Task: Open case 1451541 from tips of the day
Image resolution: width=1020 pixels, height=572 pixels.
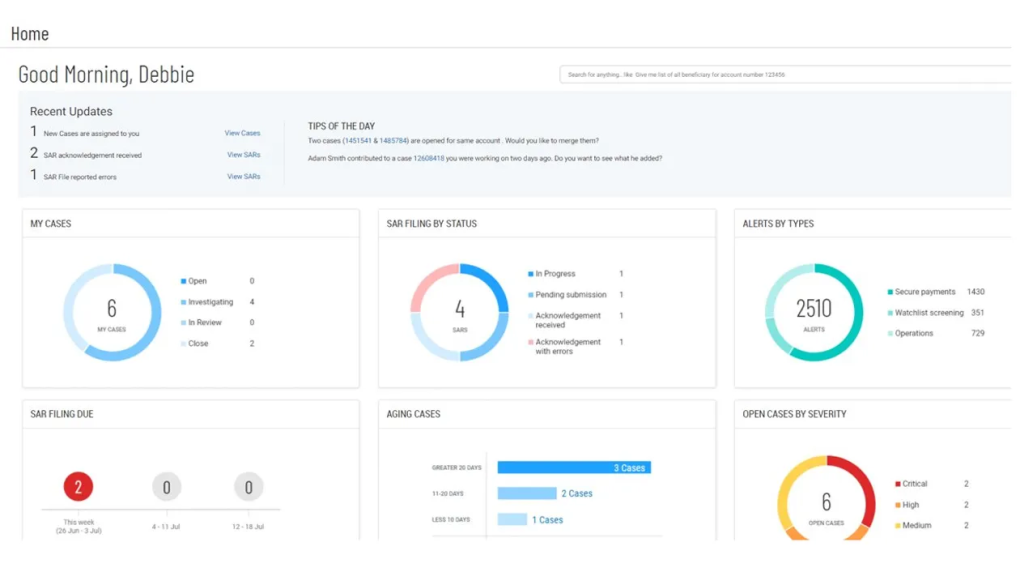Action: 358,141
